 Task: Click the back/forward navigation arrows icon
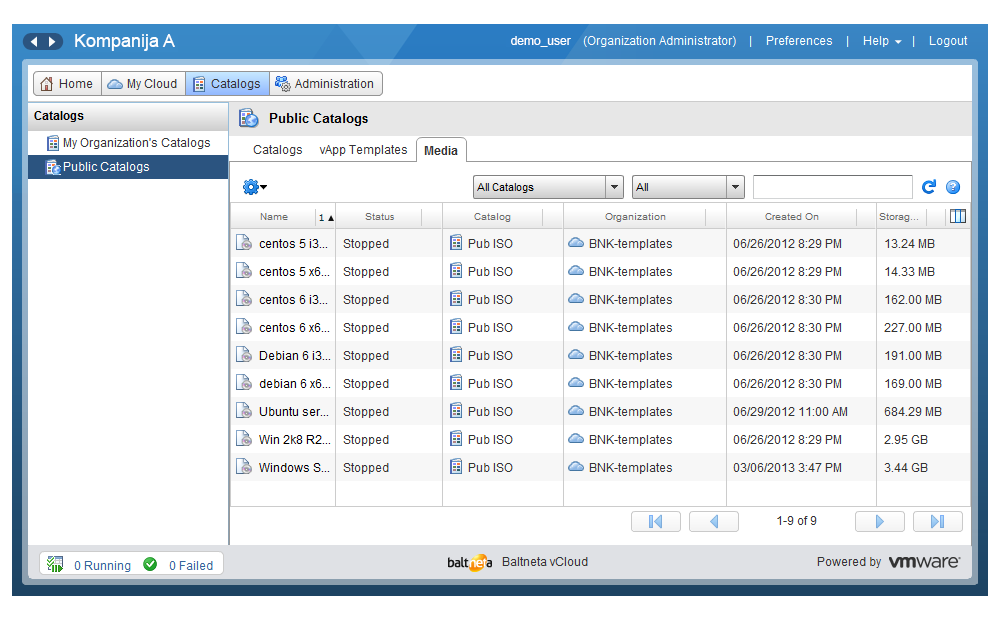tap(43, 41)
